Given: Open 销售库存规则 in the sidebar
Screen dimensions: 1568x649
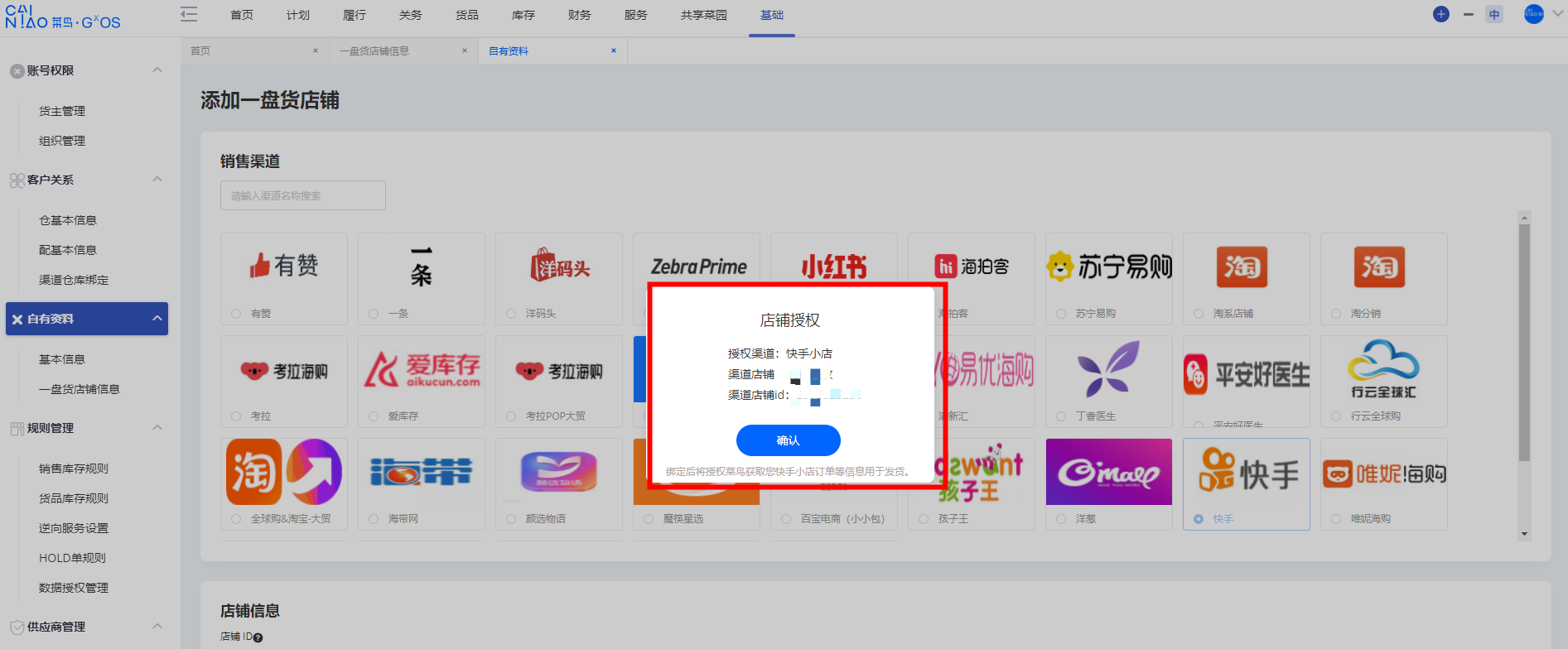Looking at the screenshot, I should 74,469.
